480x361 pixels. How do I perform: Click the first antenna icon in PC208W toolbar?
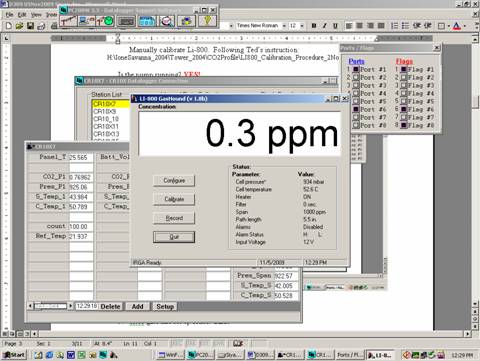(68, 21)
